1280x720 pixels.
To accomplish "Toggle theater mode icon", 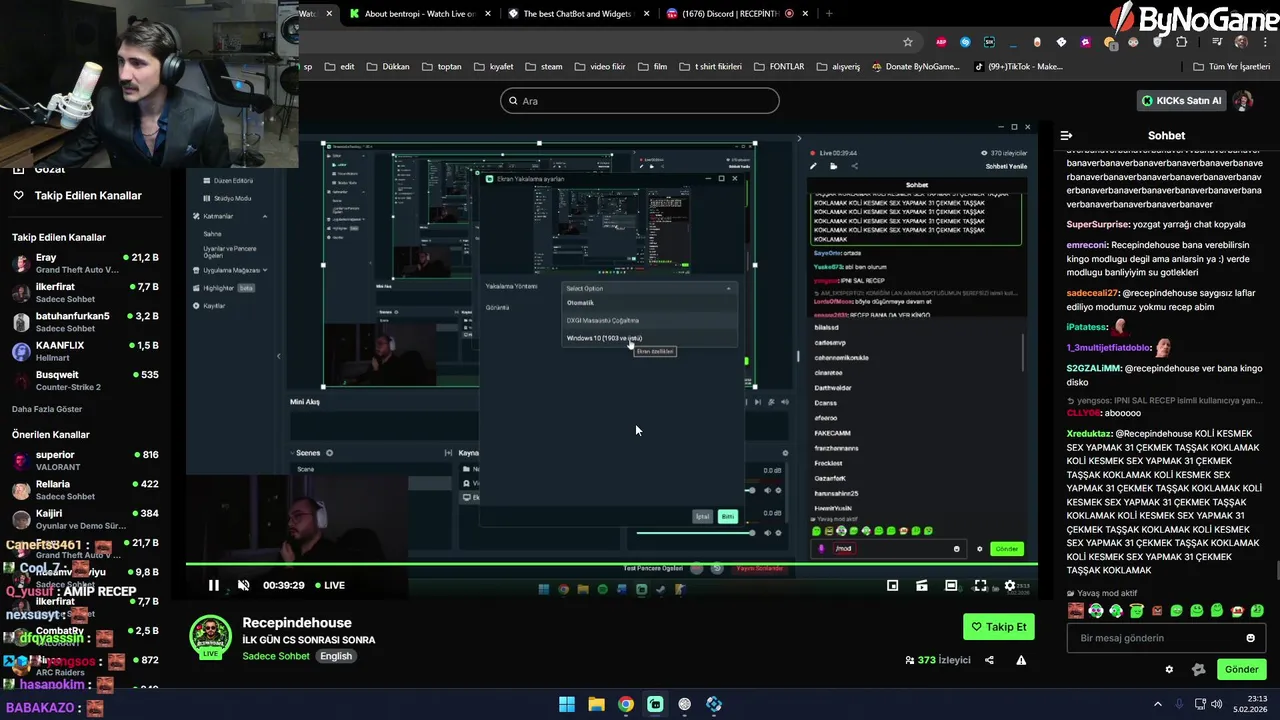I will (951, 585).
